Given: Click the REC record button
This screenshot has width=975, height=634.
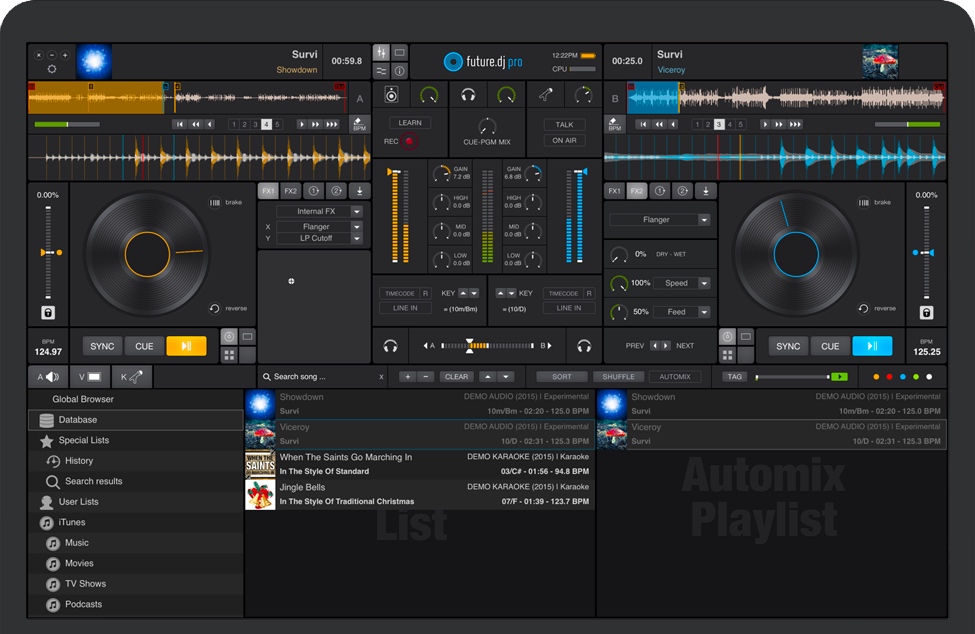Looking at the screenshot, I should pos(410,142).
